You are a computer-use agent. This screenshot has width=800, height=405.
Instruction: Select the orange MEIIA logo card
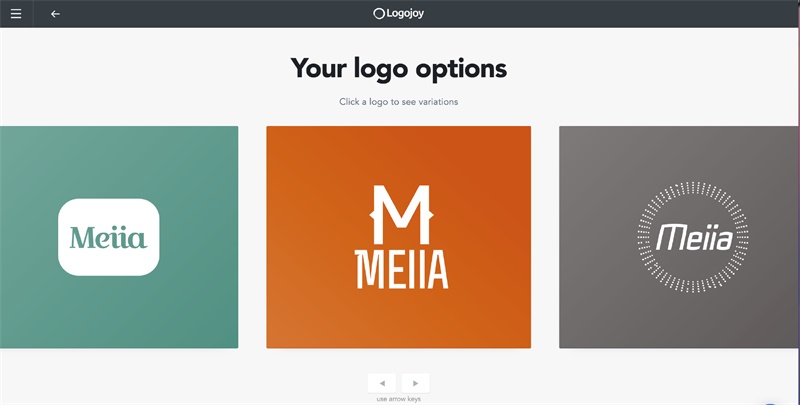click(398, 237)
